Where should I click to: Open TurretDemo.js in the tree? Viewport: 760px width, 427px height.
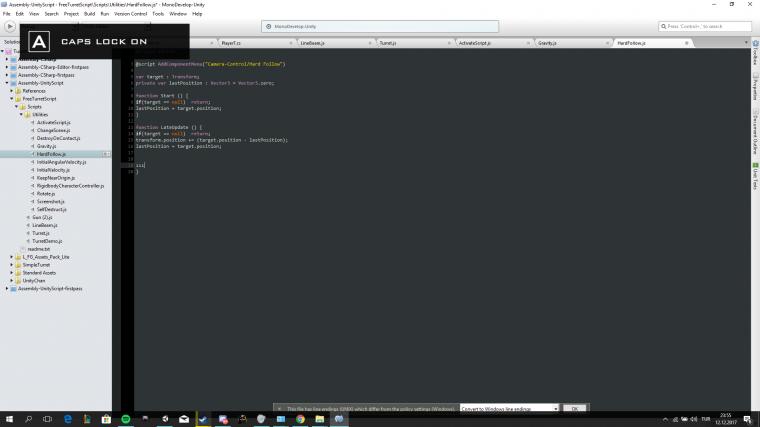tap(47, 241)
